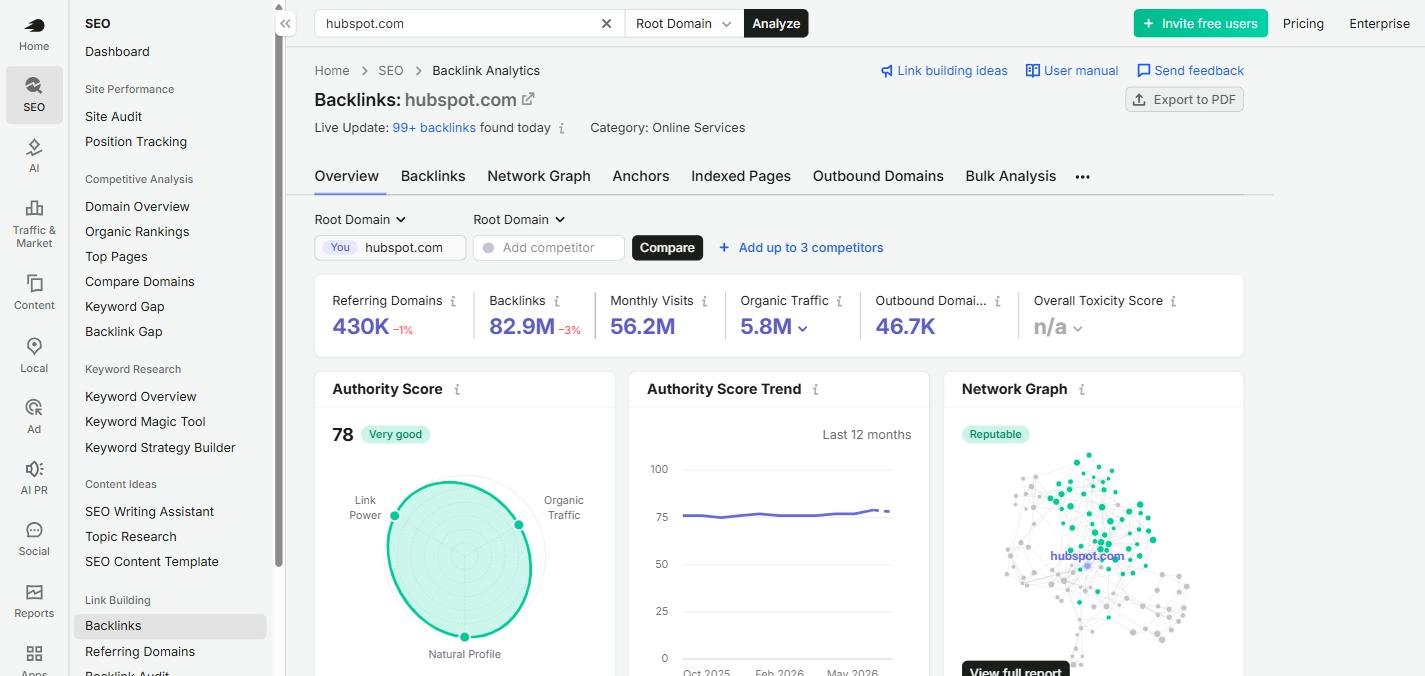Open the AI PR megaphone icon
Image resolution: width=1425 pixels, height=676 pixels.
(x=34, y=469)
